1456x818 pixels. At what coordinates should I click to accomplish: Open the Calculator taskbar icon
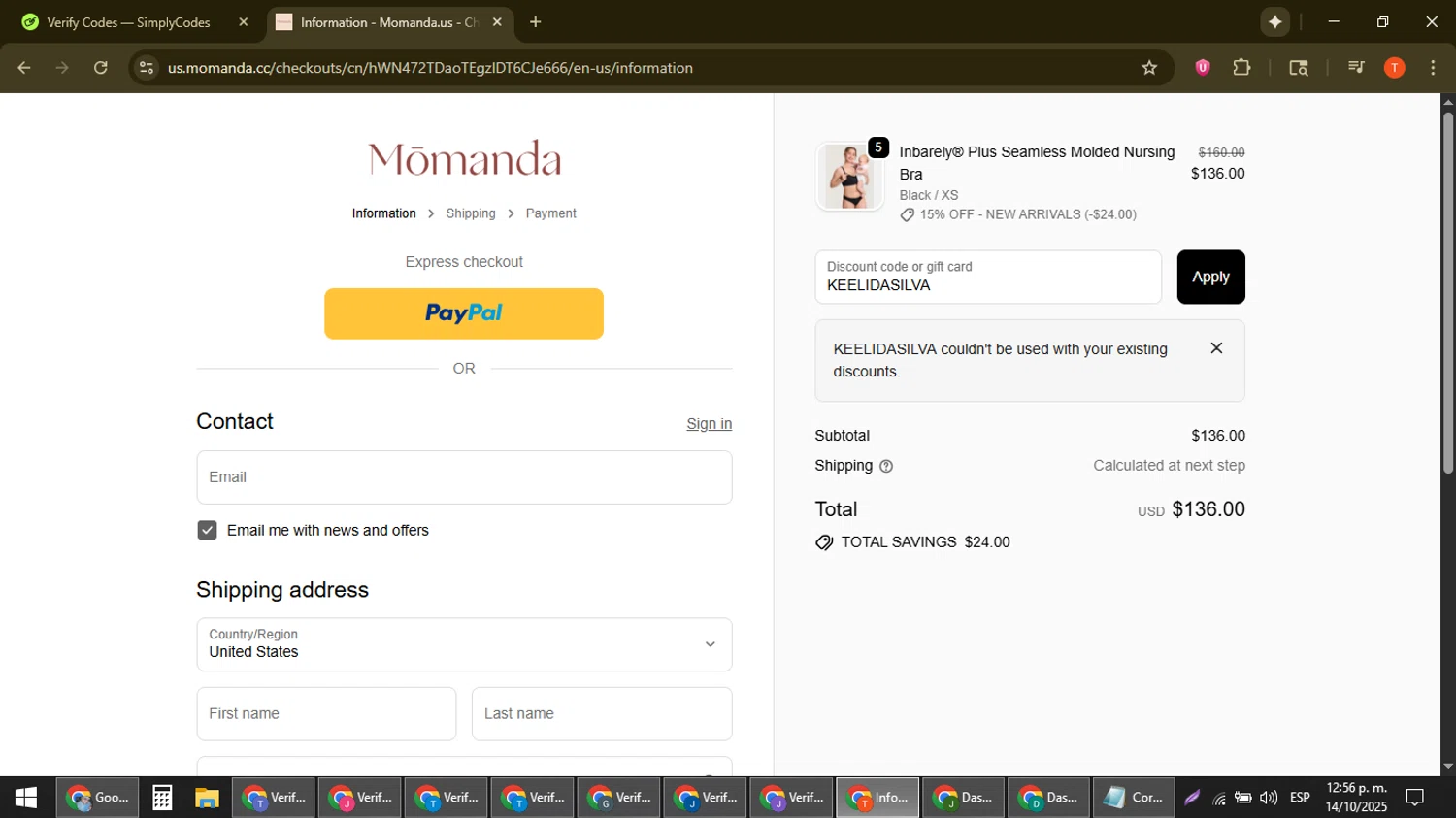(162, 798)
